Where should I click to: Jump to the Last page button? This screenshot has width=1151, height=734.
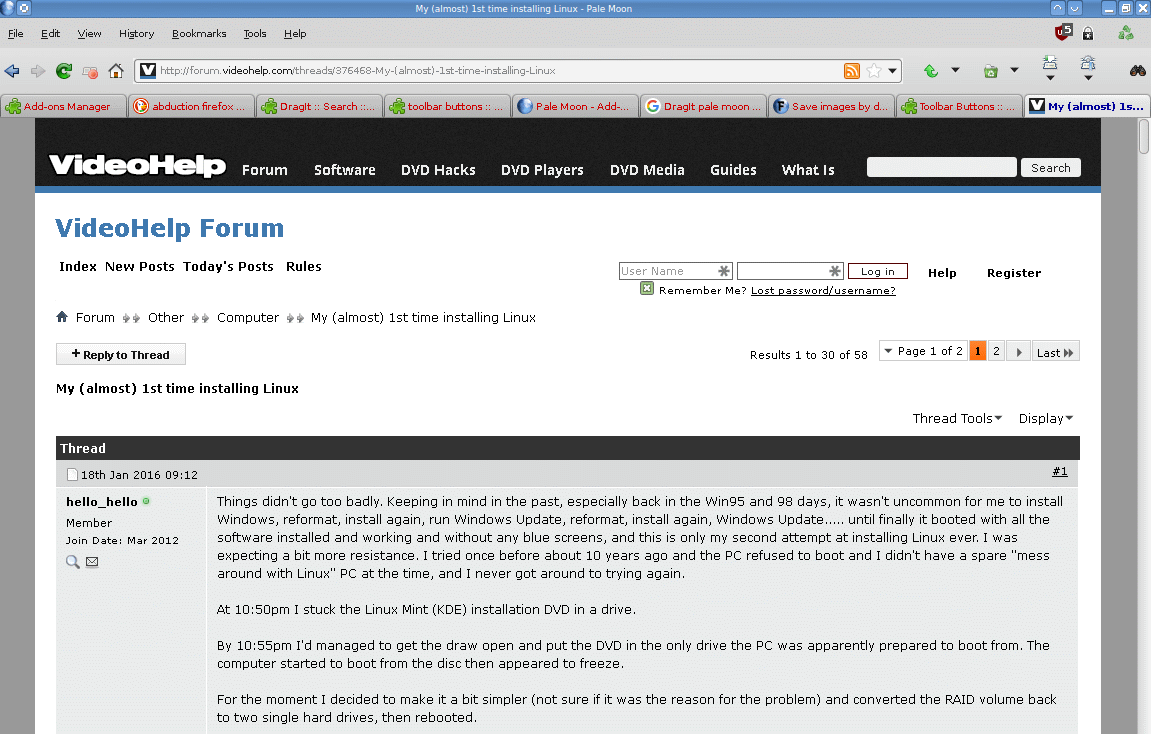click(x=1055, y=352)
